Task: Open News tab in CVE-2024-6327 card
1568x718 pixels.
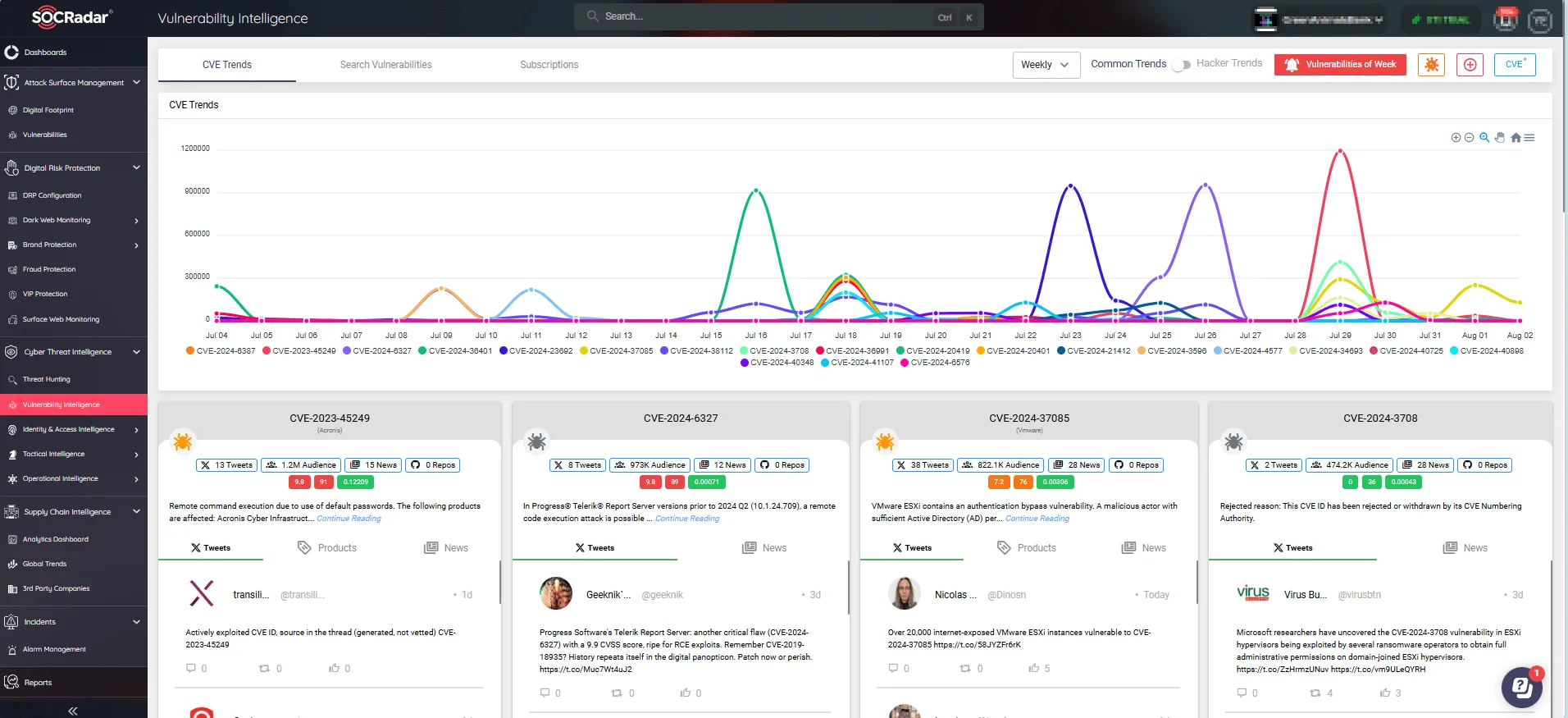Action: point(764,547)
